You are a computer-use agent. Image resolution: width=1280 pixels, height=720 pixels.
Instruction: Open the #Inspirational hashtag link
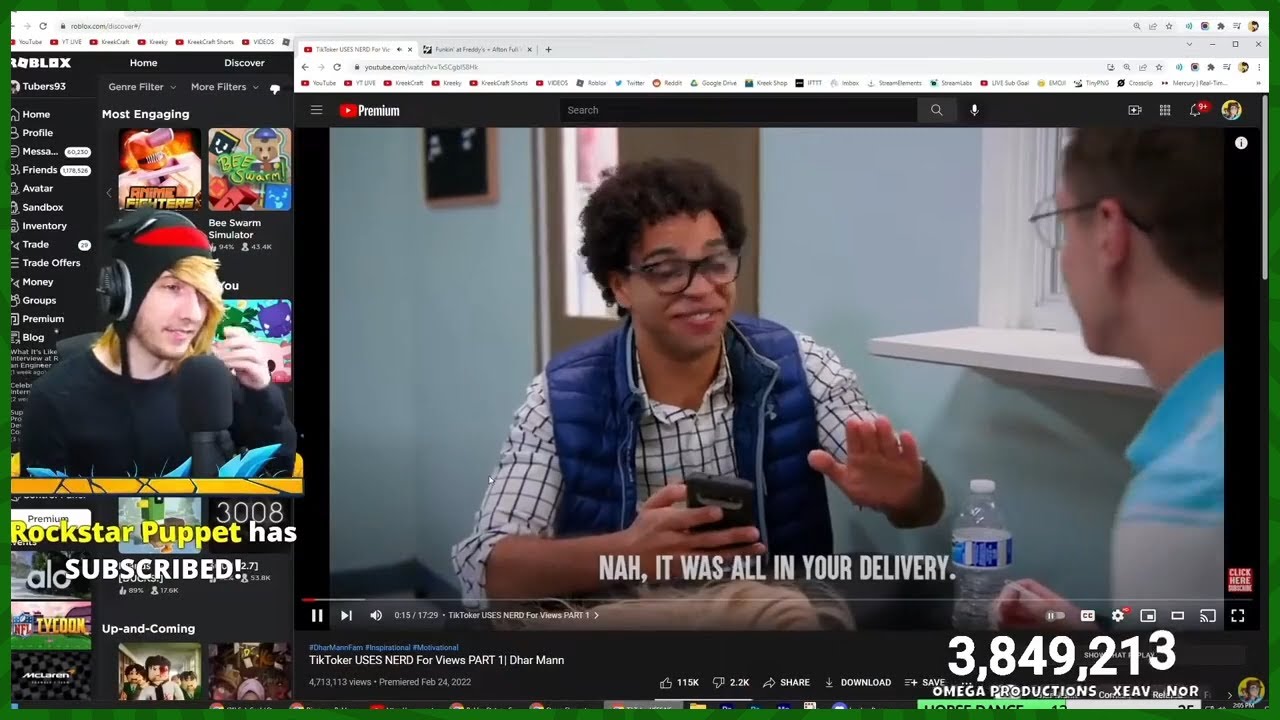(x=387, y=648)
